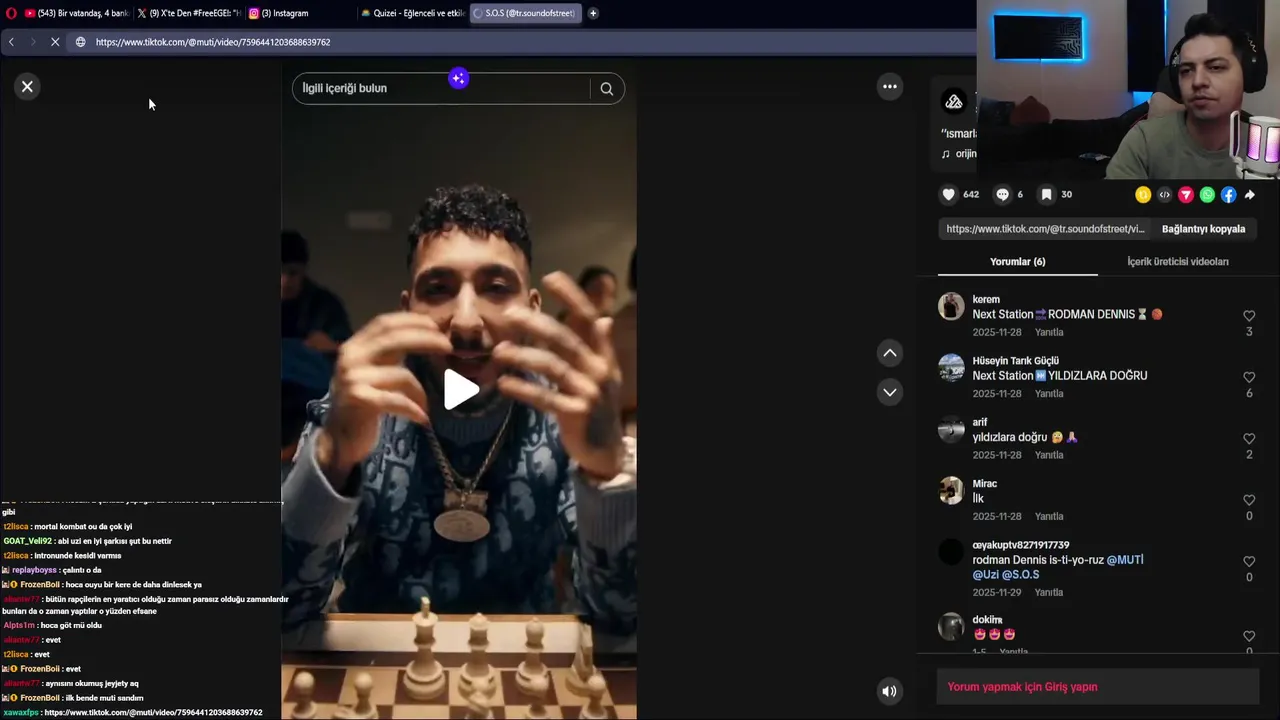Click Alpts1m username in chat
The image size is (1280, 720).
click(19, 626)
